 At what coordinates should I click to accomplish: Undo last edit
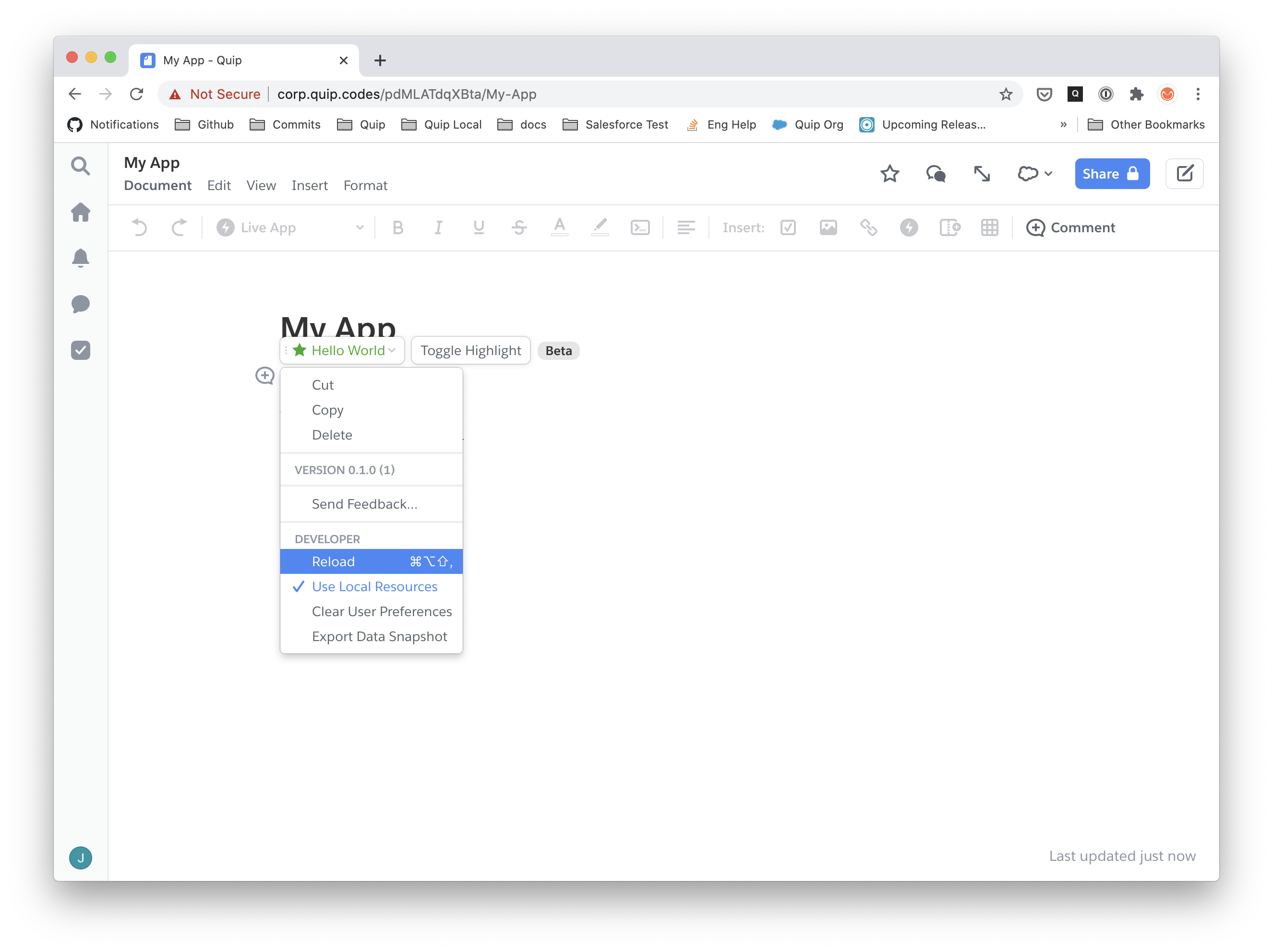(x=139, y=228)
